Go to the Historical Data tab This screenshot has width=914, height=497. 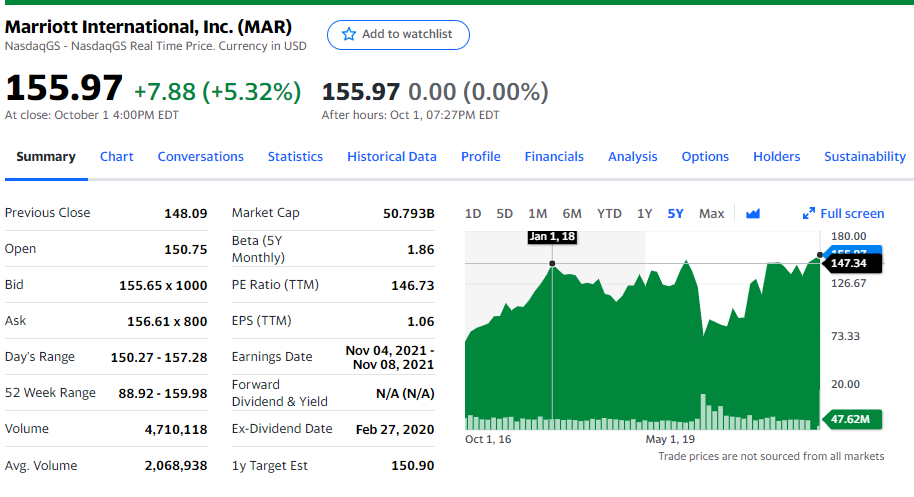(392, 156)
